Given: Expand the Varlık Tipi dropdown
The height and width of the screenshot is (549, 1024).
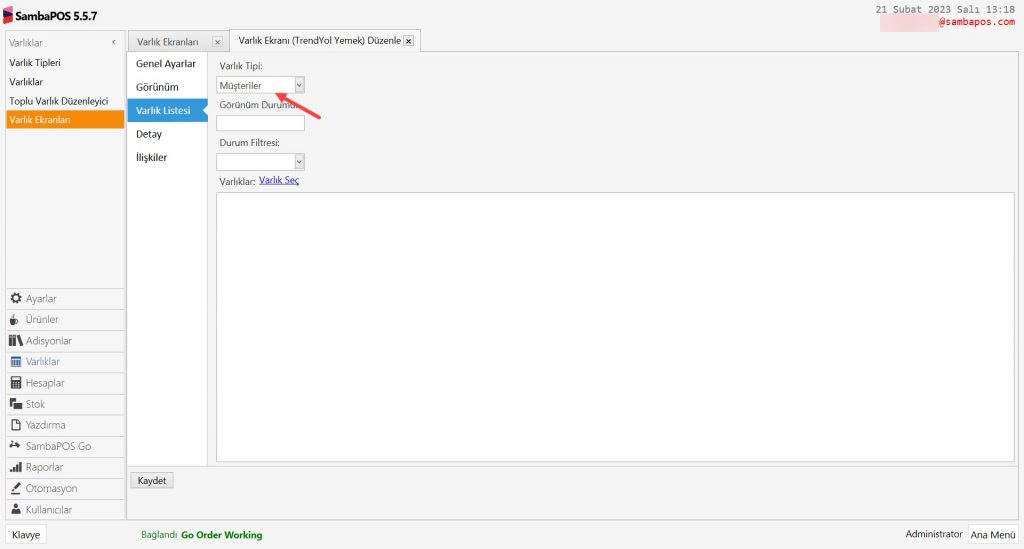Looking at the screenshot, I should point(299,86).
